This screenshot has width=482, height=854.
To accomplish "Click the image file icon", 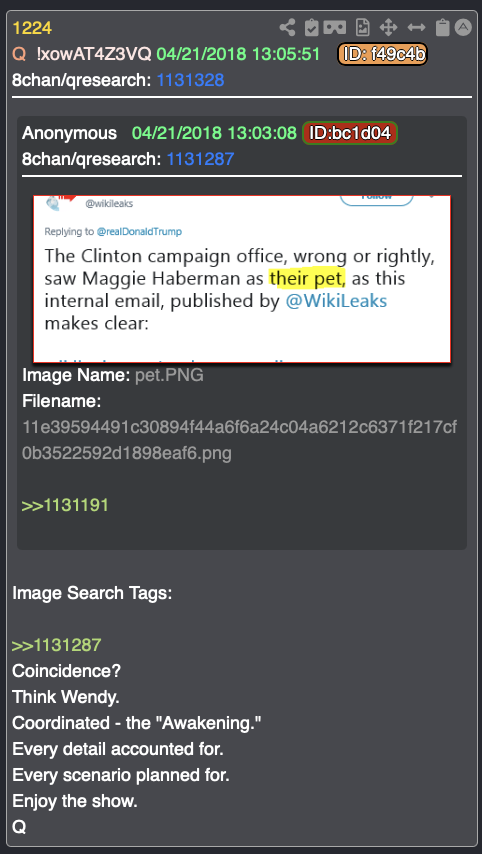I will point(362,27).
